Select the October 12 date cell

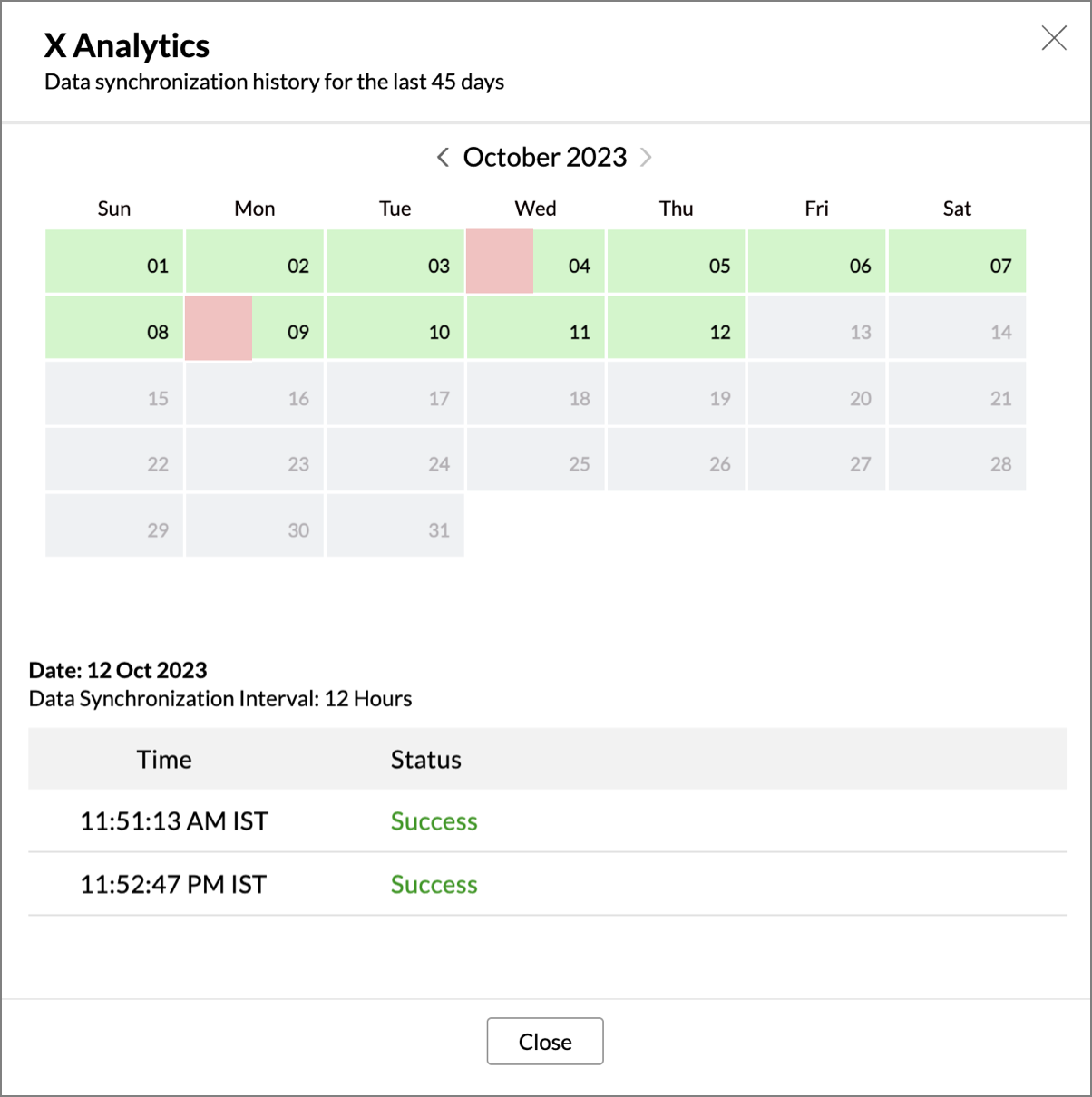point(677,327)
